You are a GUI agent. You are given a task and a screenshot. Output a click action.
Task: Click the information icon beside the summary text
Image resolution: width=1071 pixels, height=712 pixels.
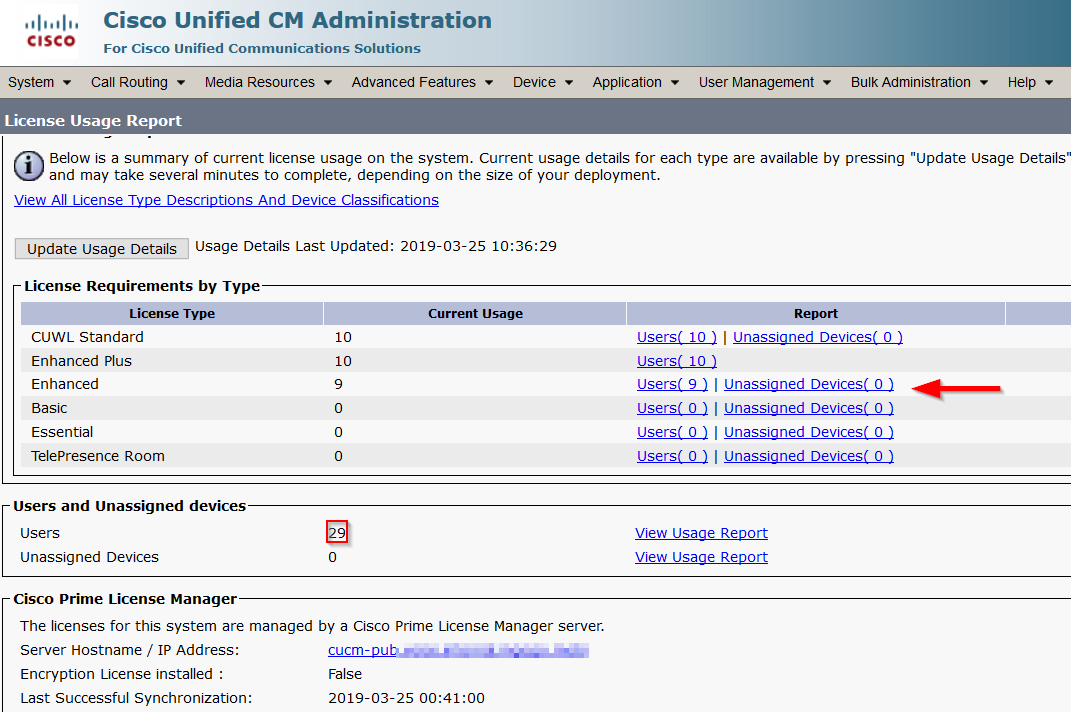pyautogui.click(x=29, y=167)
